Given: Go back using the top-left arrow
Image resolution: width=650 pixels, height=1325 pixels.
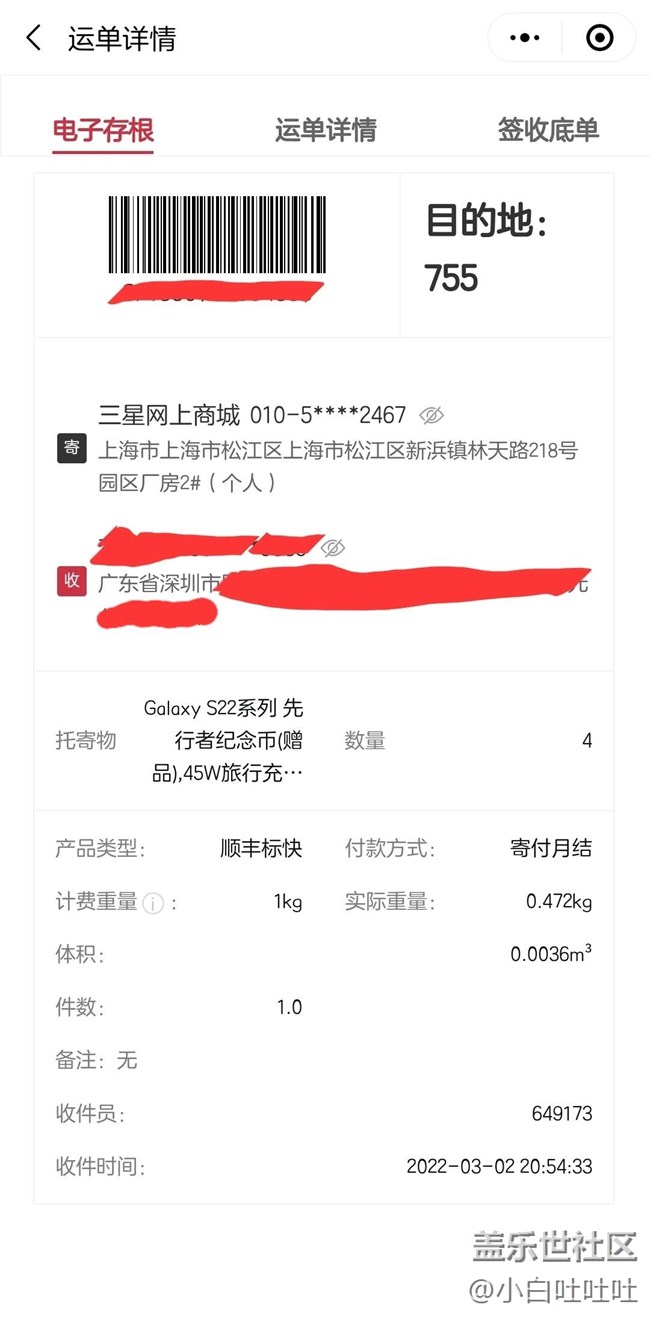Looking at the screenshot, I should point(34,39).
